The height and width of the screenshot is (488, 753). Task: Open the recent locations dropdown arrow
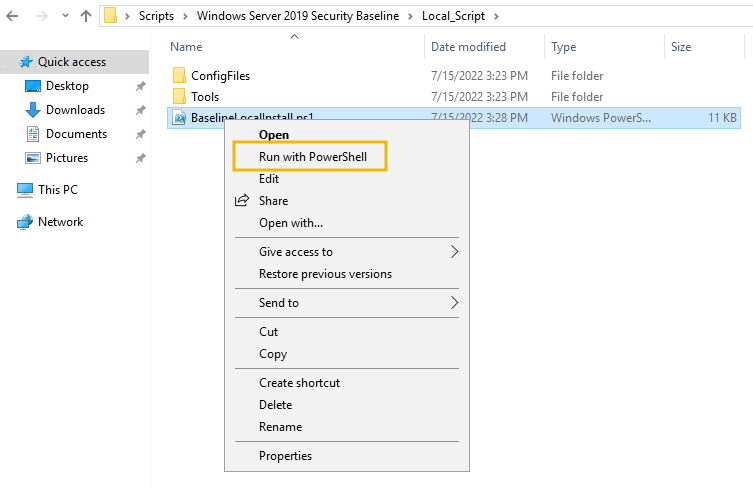pyautogui.click(x=65, y=16)
